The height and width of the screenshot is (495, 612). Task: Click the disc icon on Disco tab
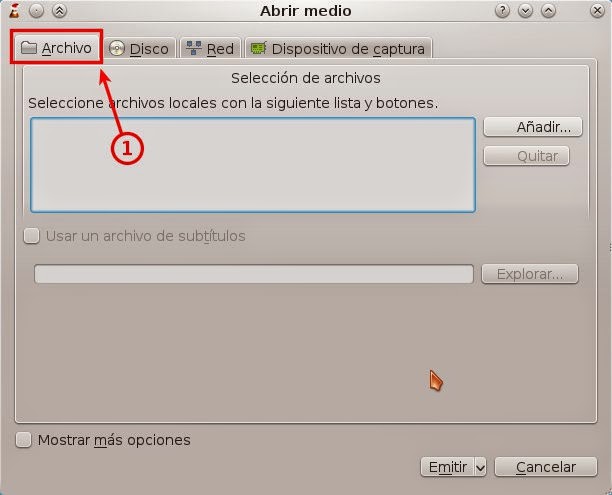click(116, 49)
